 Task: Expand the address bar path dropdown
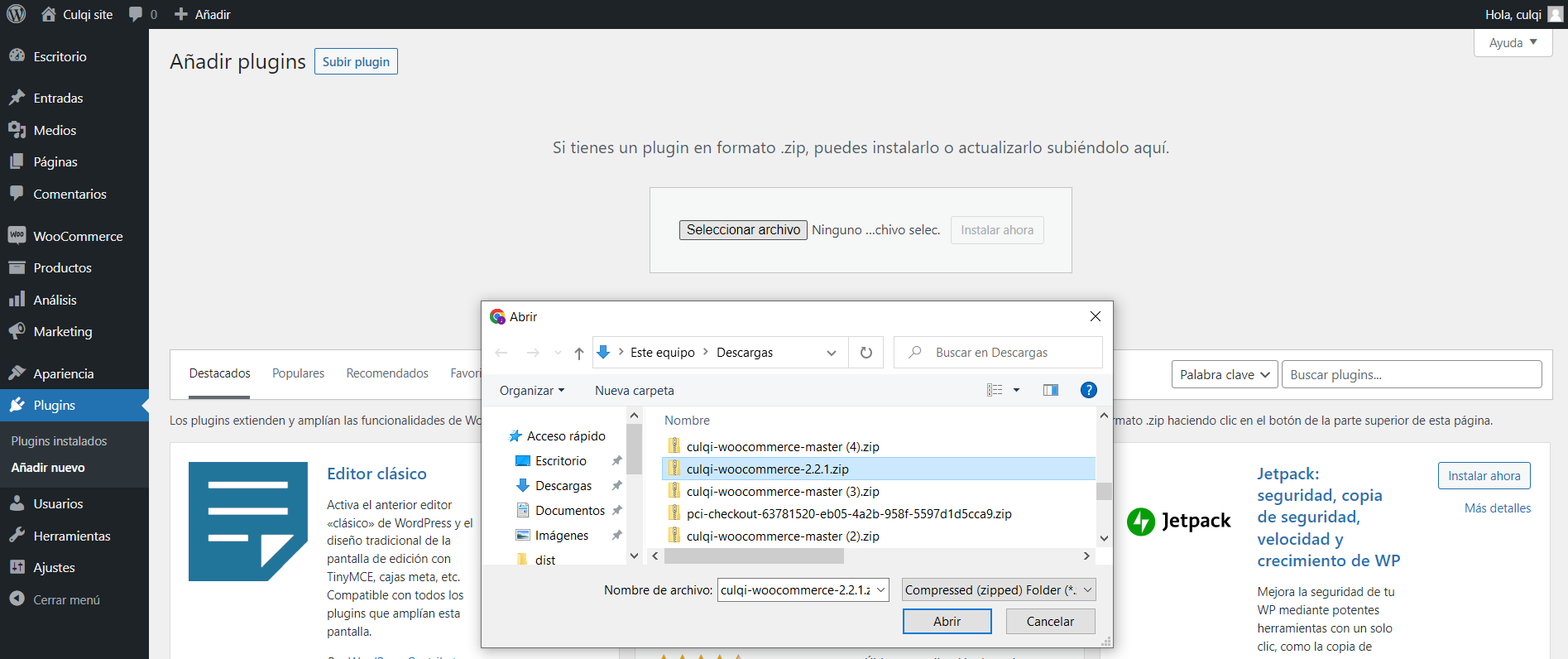click(831, 353)
